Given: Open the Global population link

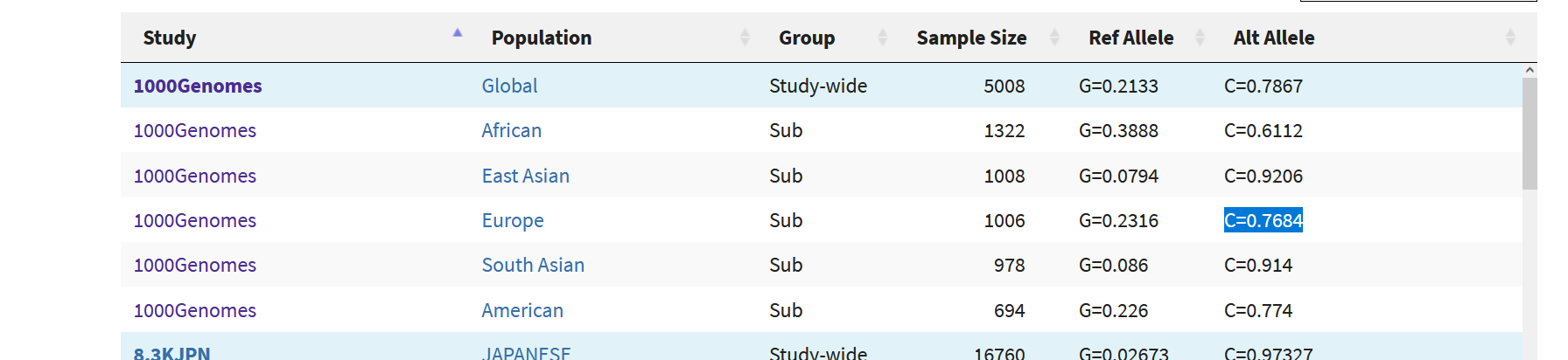Looking at the screenshot, I should pos(509,86).
